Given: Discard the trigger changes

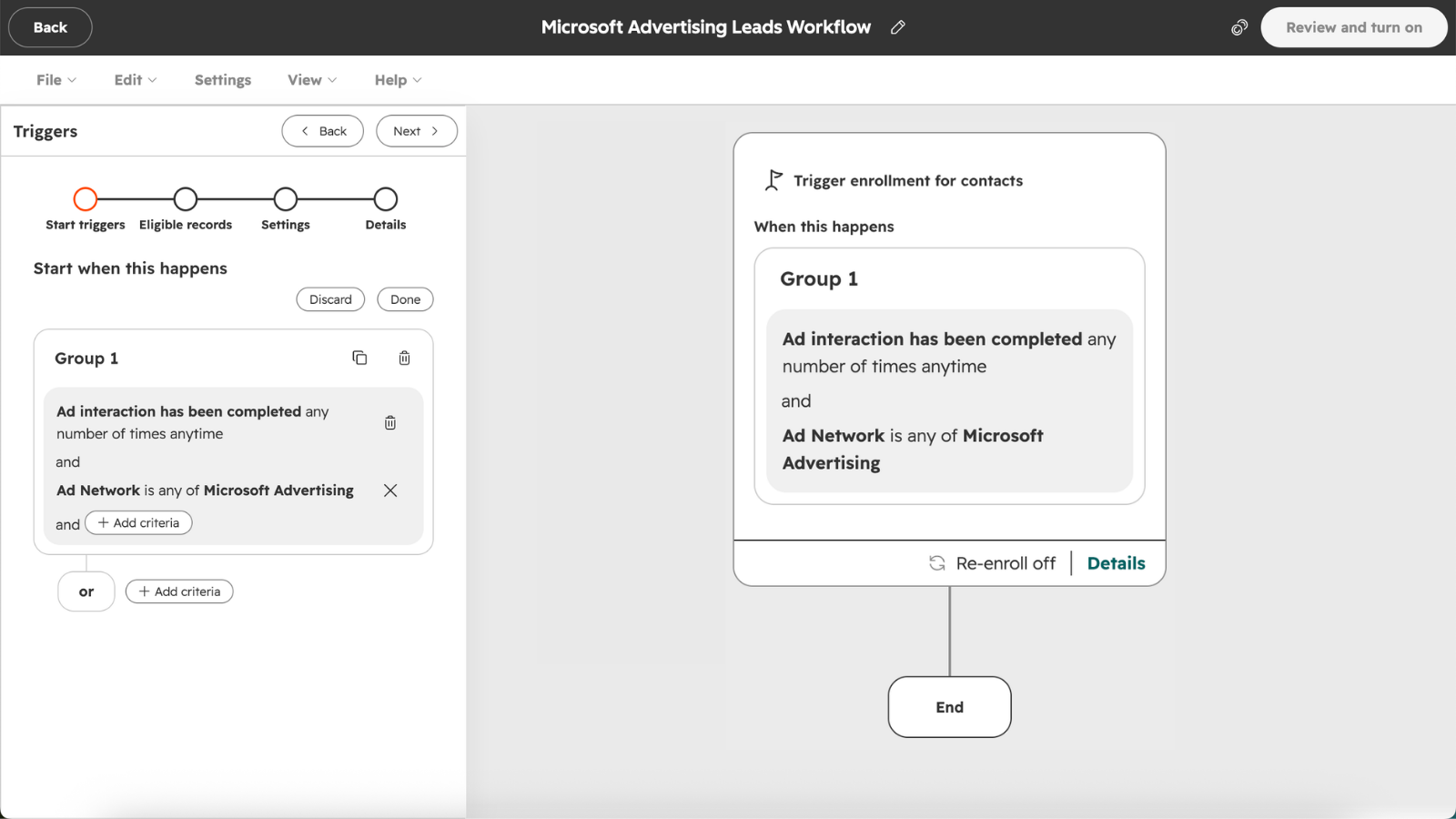Looking at the screenshot, I should pos(330,299).
